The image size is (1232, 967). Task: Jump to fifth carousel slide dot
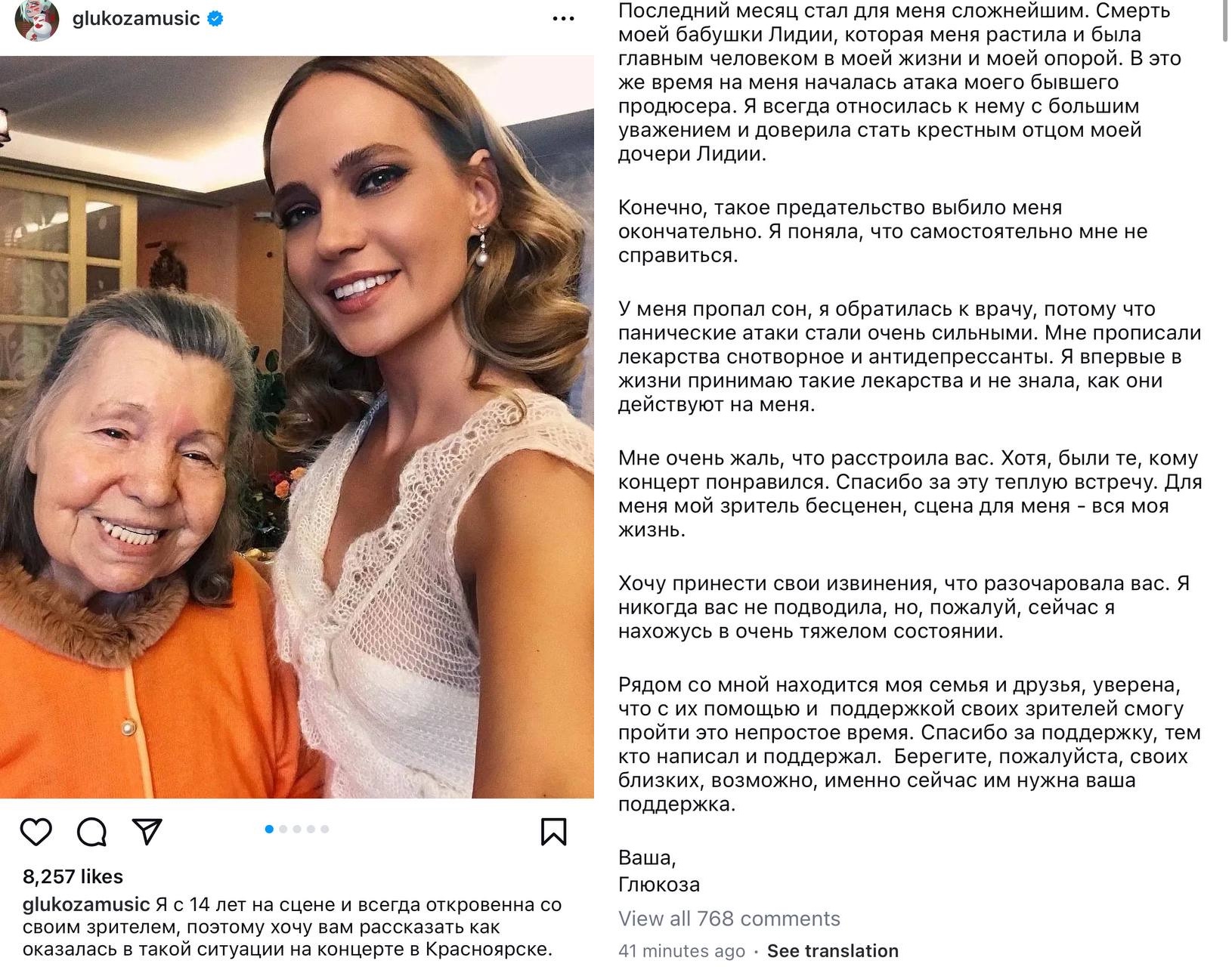click(324, 829)
